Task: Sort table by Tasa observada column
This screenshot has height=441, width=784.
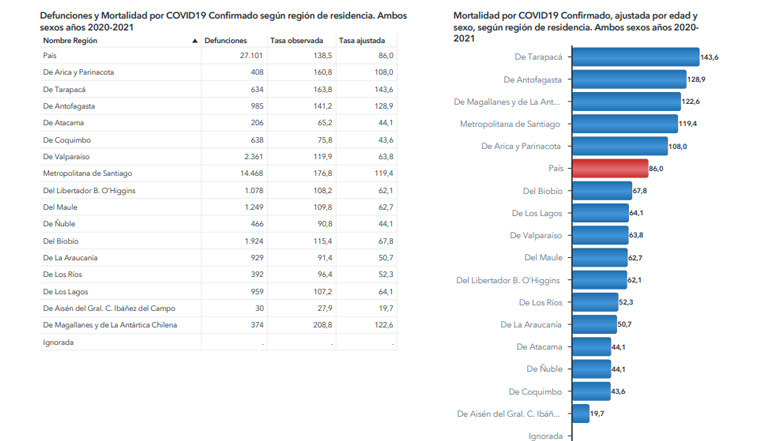Action: point(291,41)
